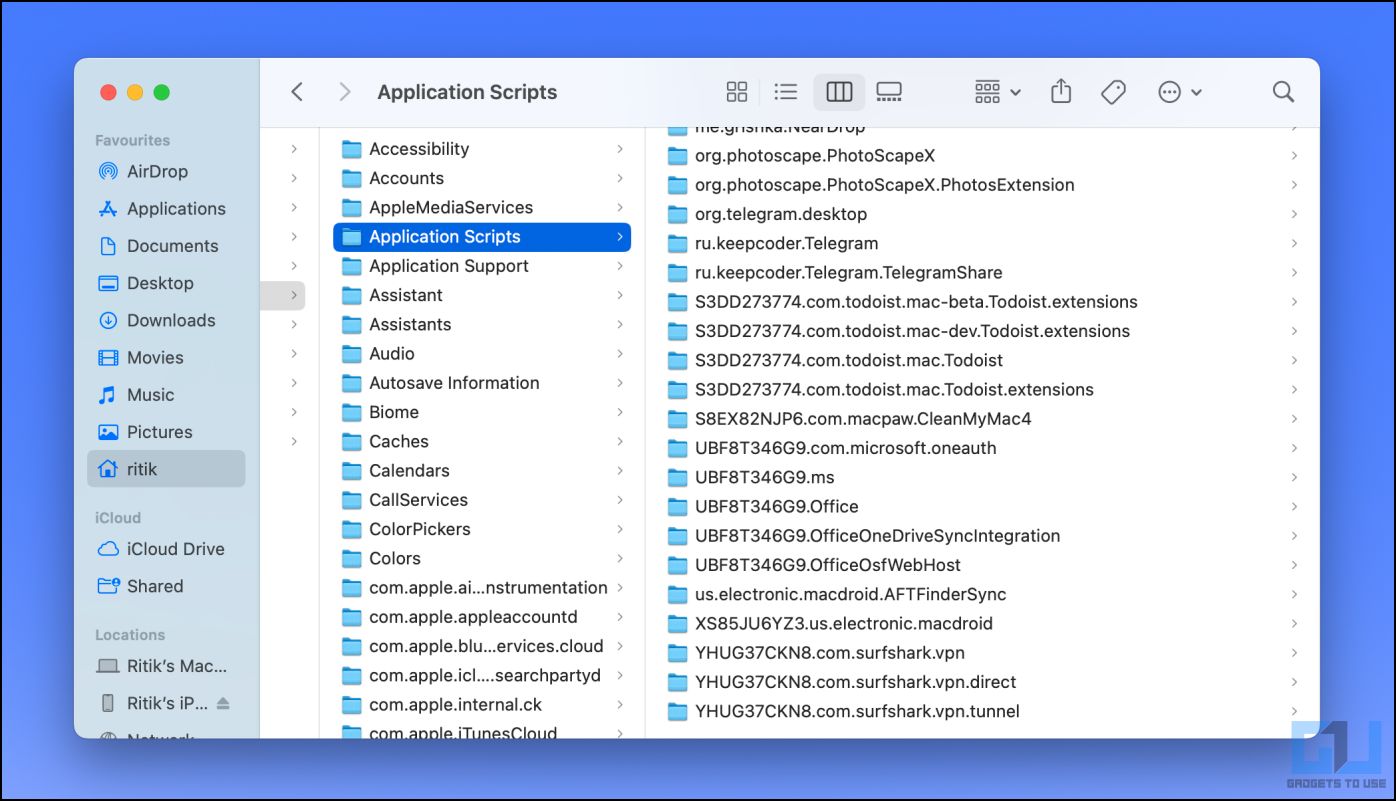Select UBF8T346G9.Office folder
The image size is (1396, 801).
[x=983, y=506]
